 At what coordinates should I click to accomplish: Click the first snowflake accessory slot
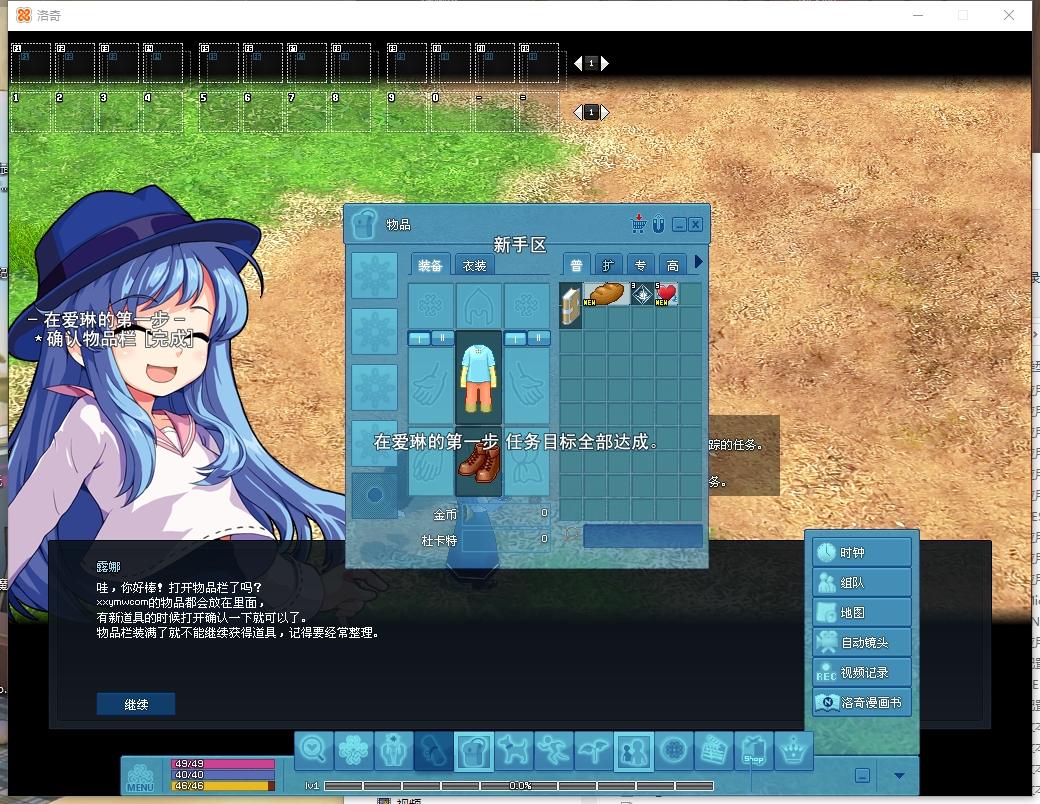375,275
